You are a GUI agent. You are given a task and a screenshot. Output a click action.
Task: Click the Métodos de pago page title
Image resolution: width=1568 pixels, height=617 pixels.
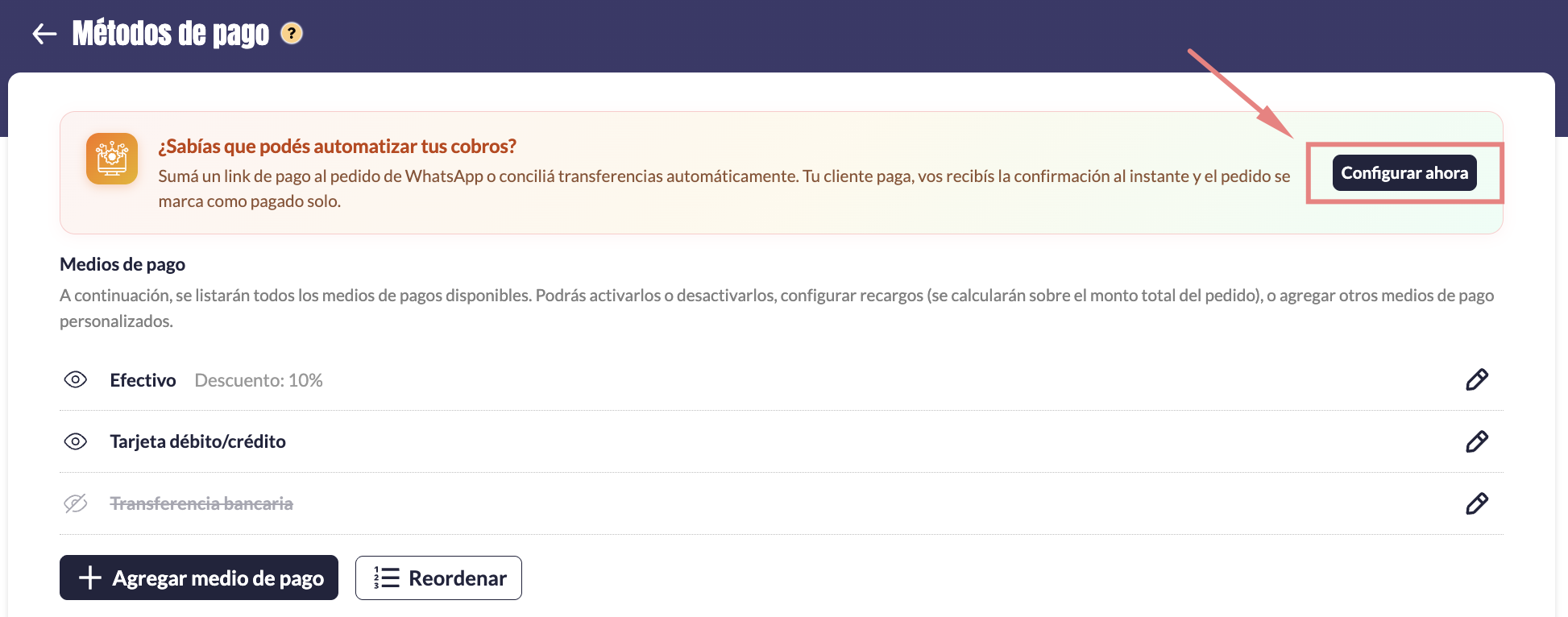(171, 34)
